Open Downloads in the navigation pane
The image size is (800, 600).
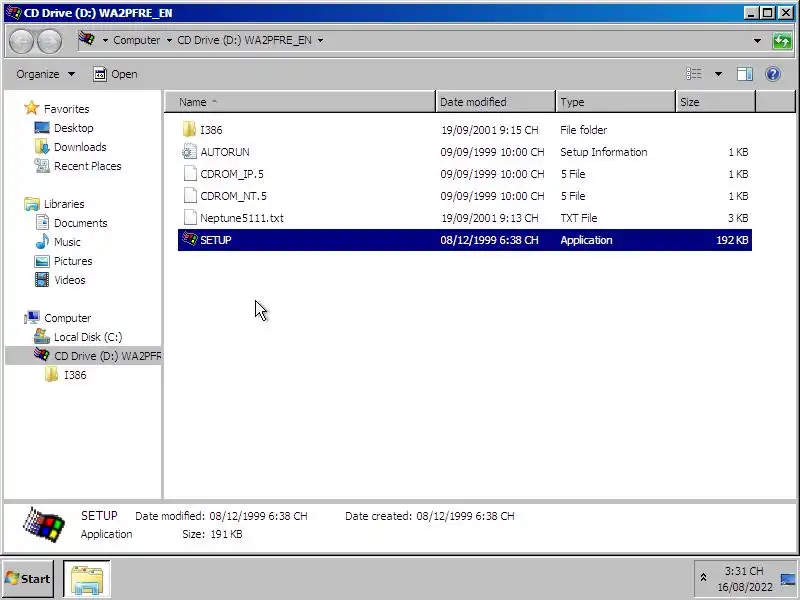pyautogui.click(x=70, y=147)
